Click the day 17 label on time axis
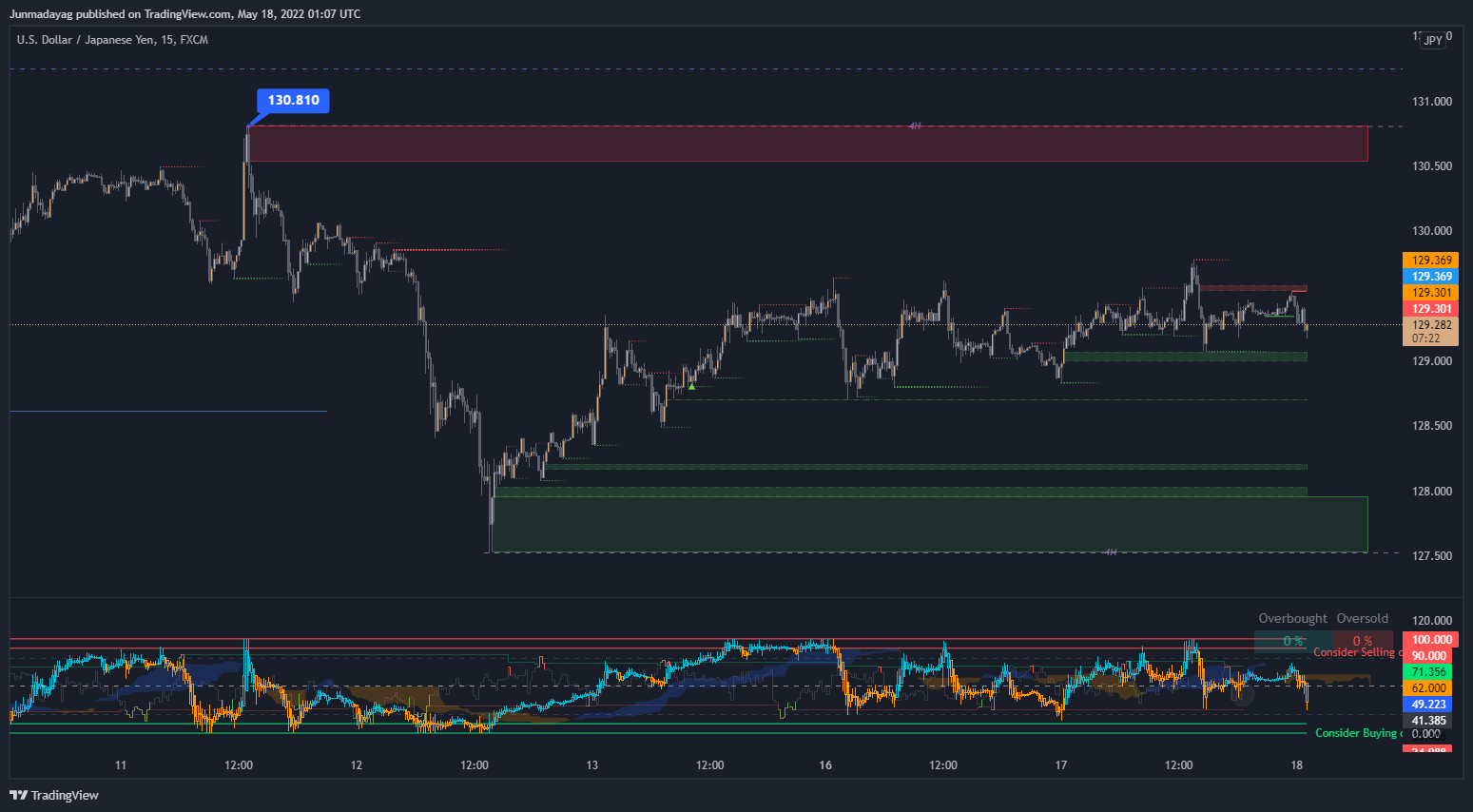 (x=1061, y=765)
